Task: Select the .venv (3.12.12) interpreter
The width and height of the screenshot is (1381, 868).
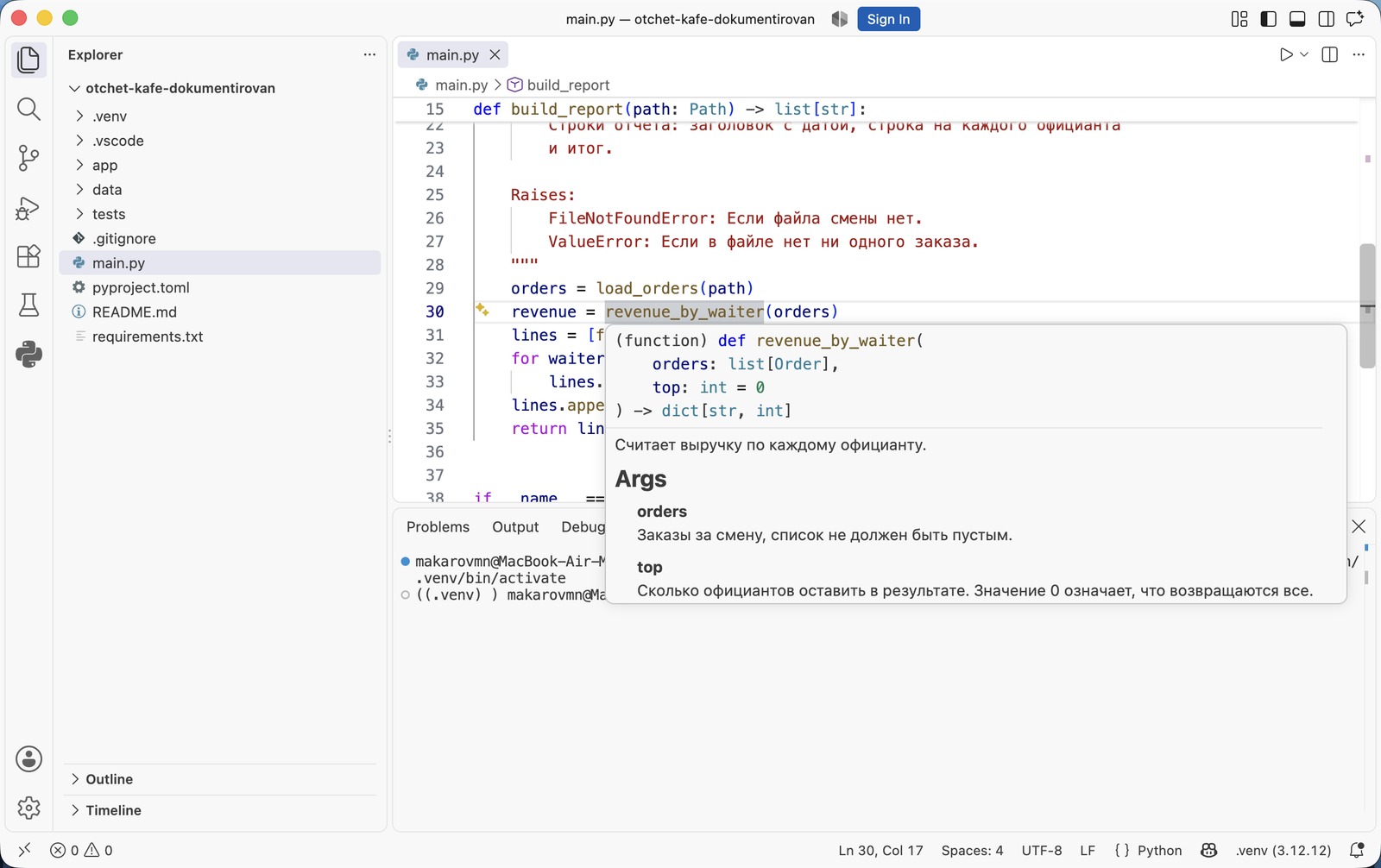Action: tap(1283, 850)
